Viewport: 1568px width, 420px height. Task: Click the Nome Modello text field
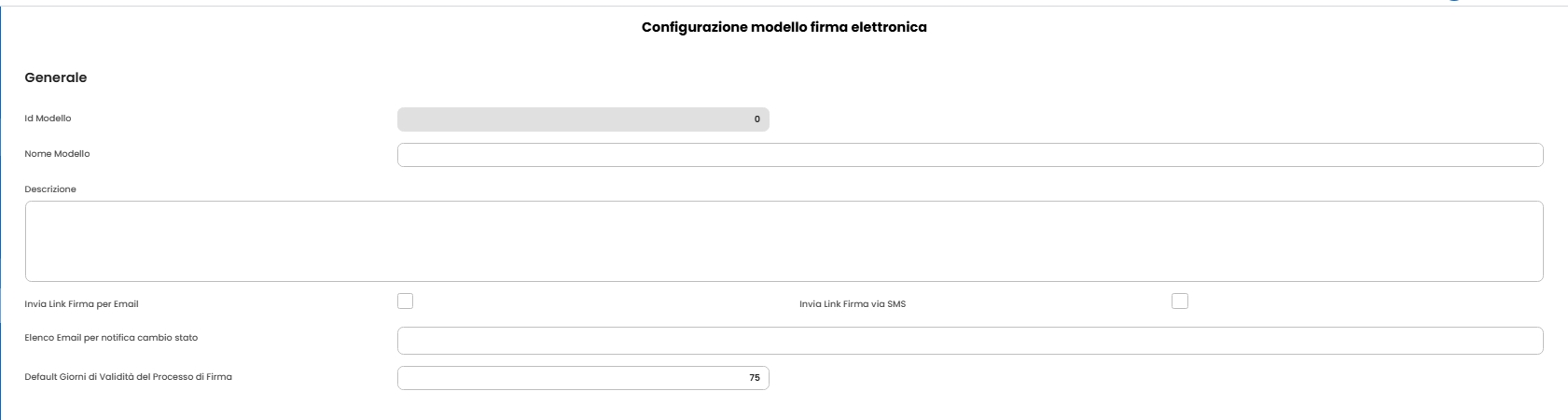tap(970, 155)
